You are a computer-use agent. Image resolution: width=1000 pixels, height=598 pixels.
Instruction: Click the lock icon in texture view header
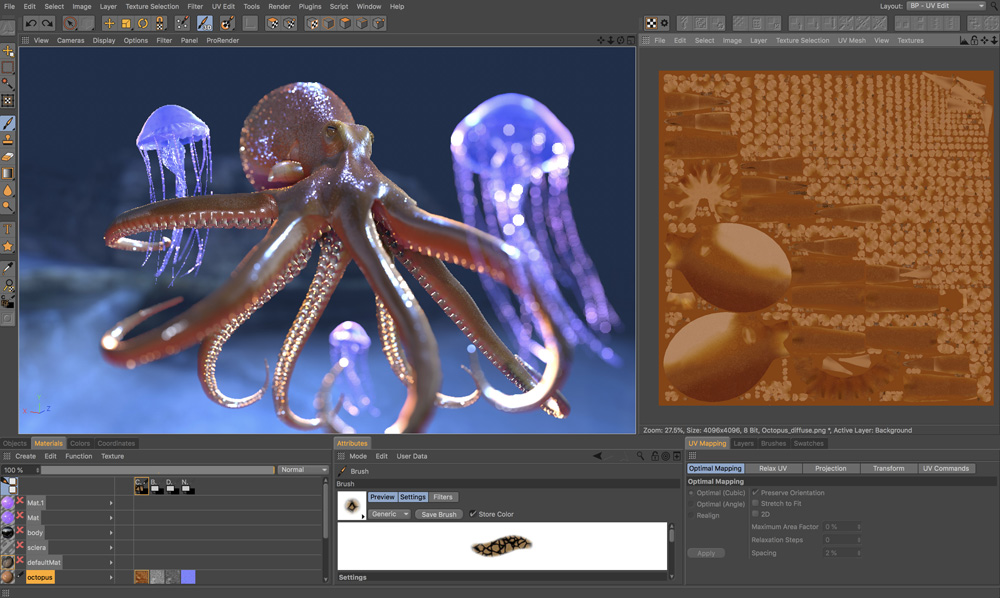click(x=974, y=40)
